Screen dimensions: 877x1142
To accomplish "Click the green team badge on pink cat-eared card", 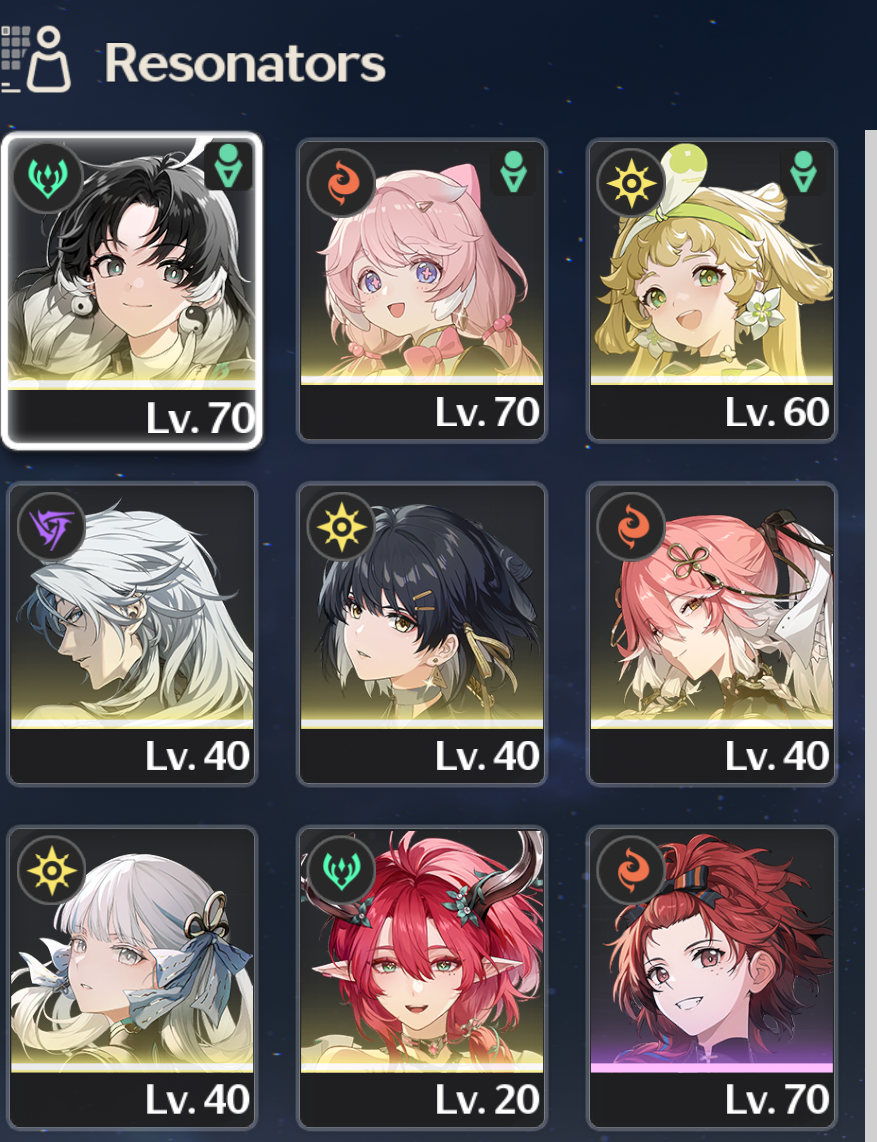I will click(514, 172).
